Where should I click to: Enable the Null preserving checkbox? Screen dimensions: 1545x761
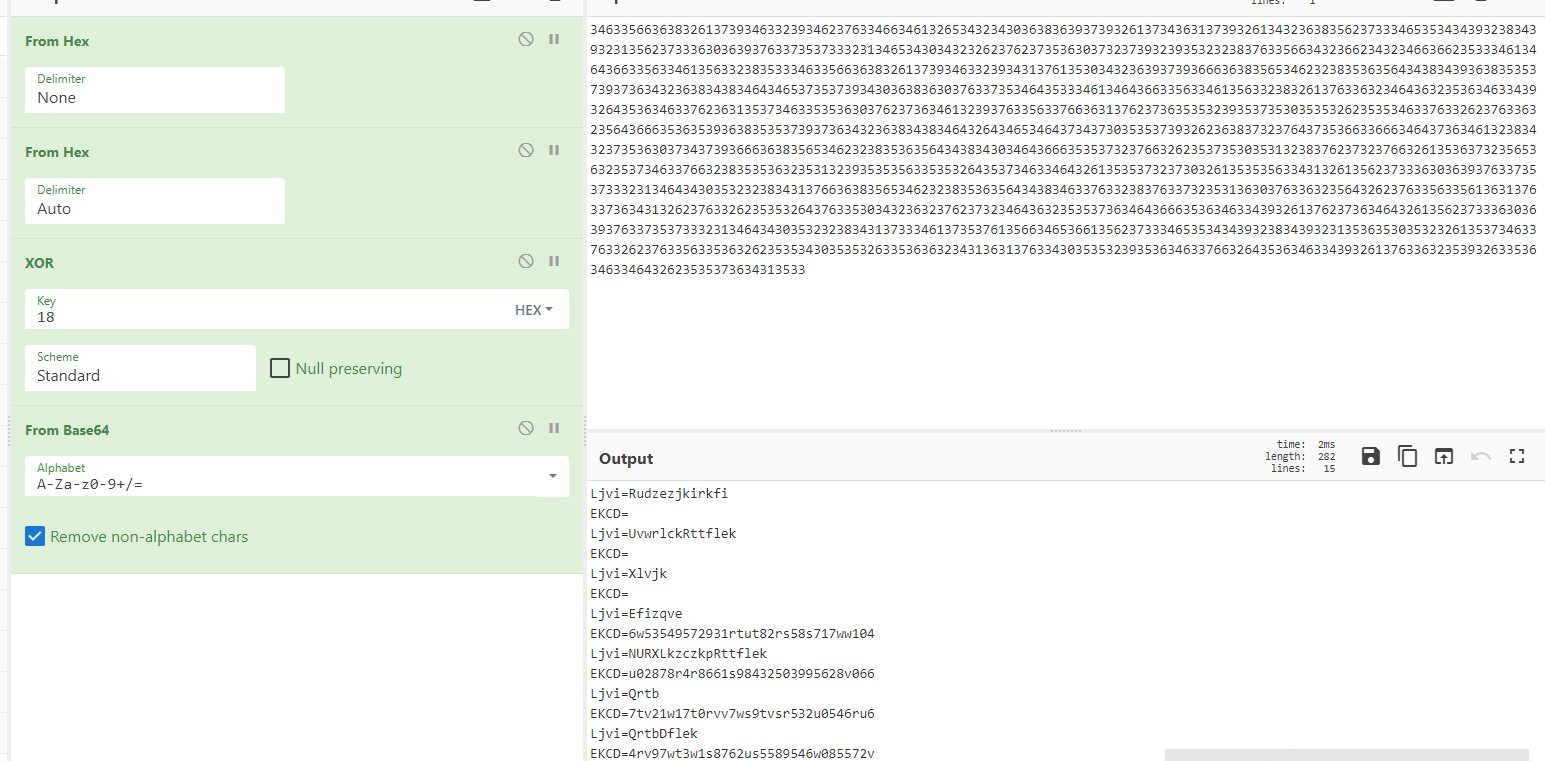click(x=280, y=369)
